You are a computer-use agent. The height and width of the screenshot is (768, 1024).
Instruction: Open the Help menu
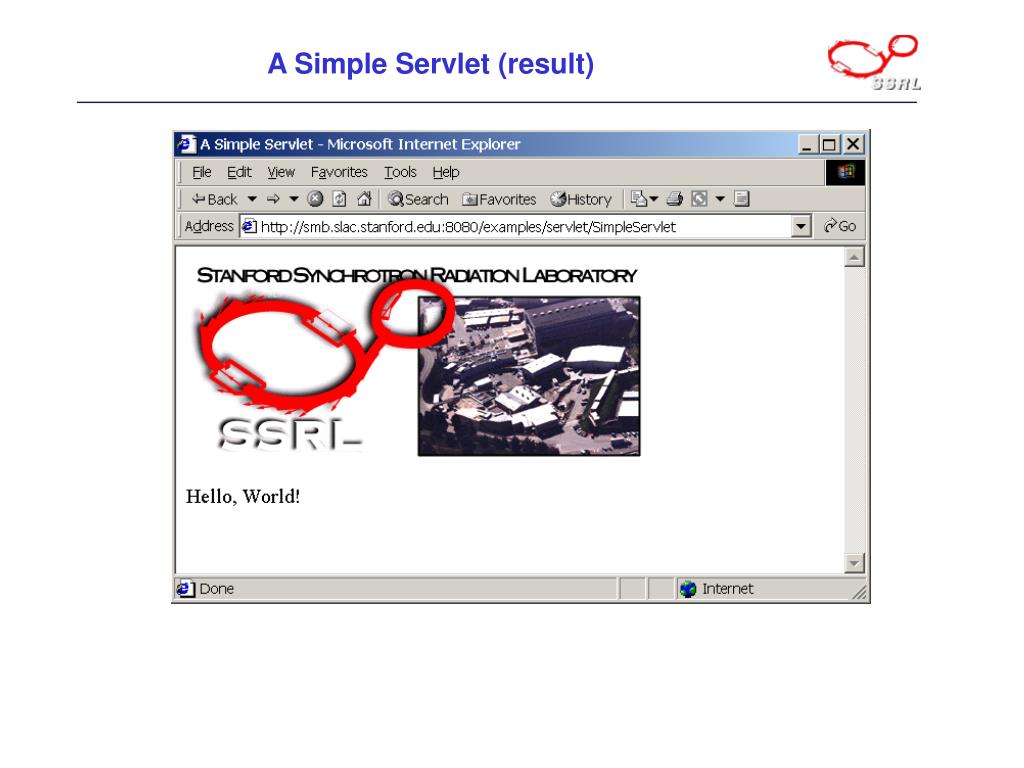click(446, 172)
